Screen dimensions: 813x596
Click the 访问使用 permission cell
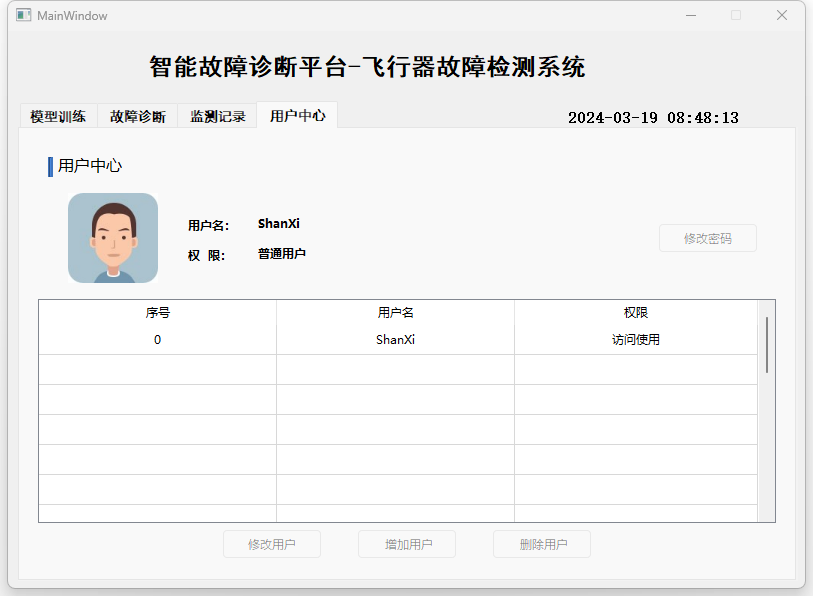pos(636,340)
